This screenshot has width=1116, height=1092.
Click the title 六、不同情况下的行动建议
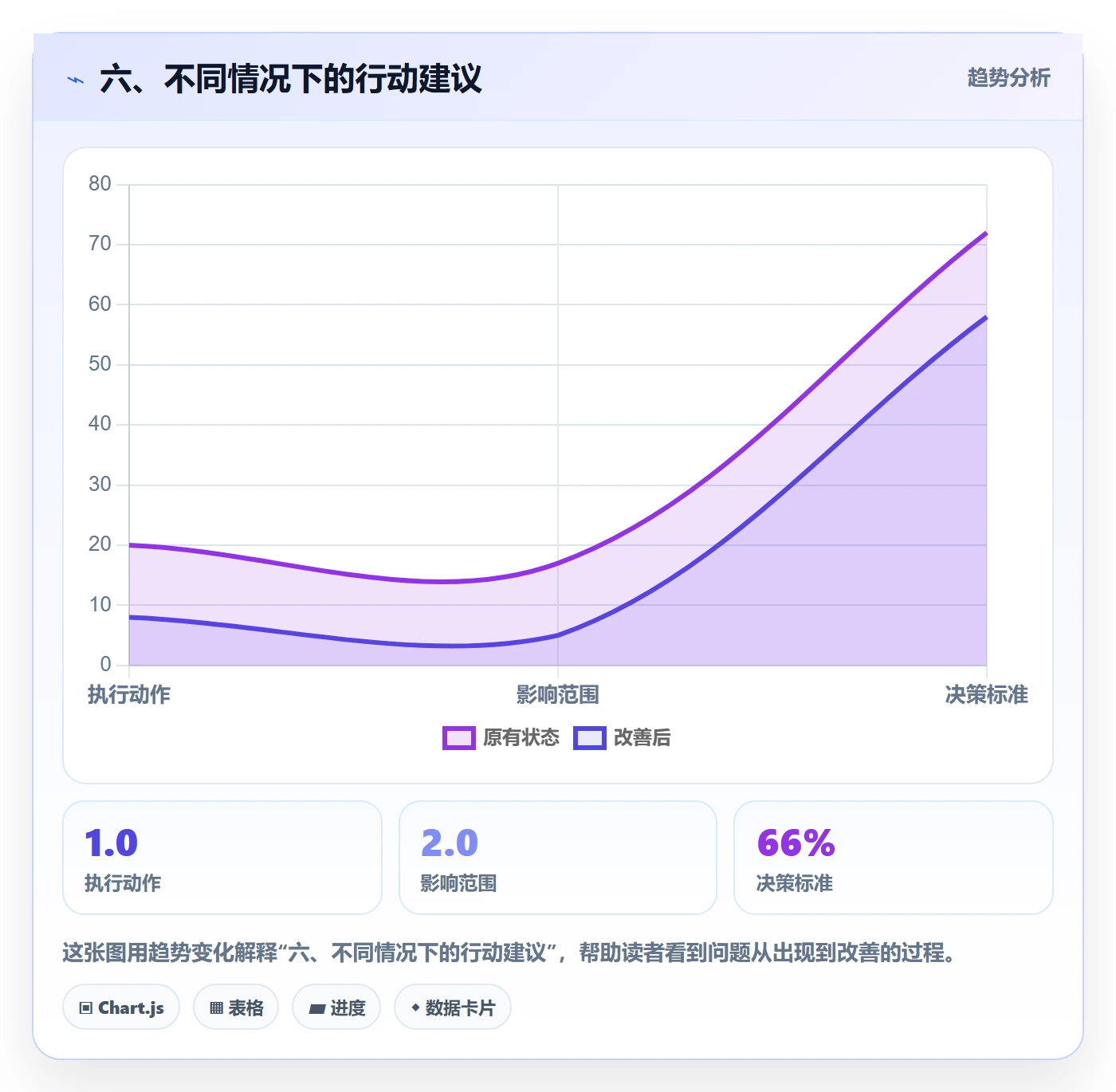pos(291,79)
